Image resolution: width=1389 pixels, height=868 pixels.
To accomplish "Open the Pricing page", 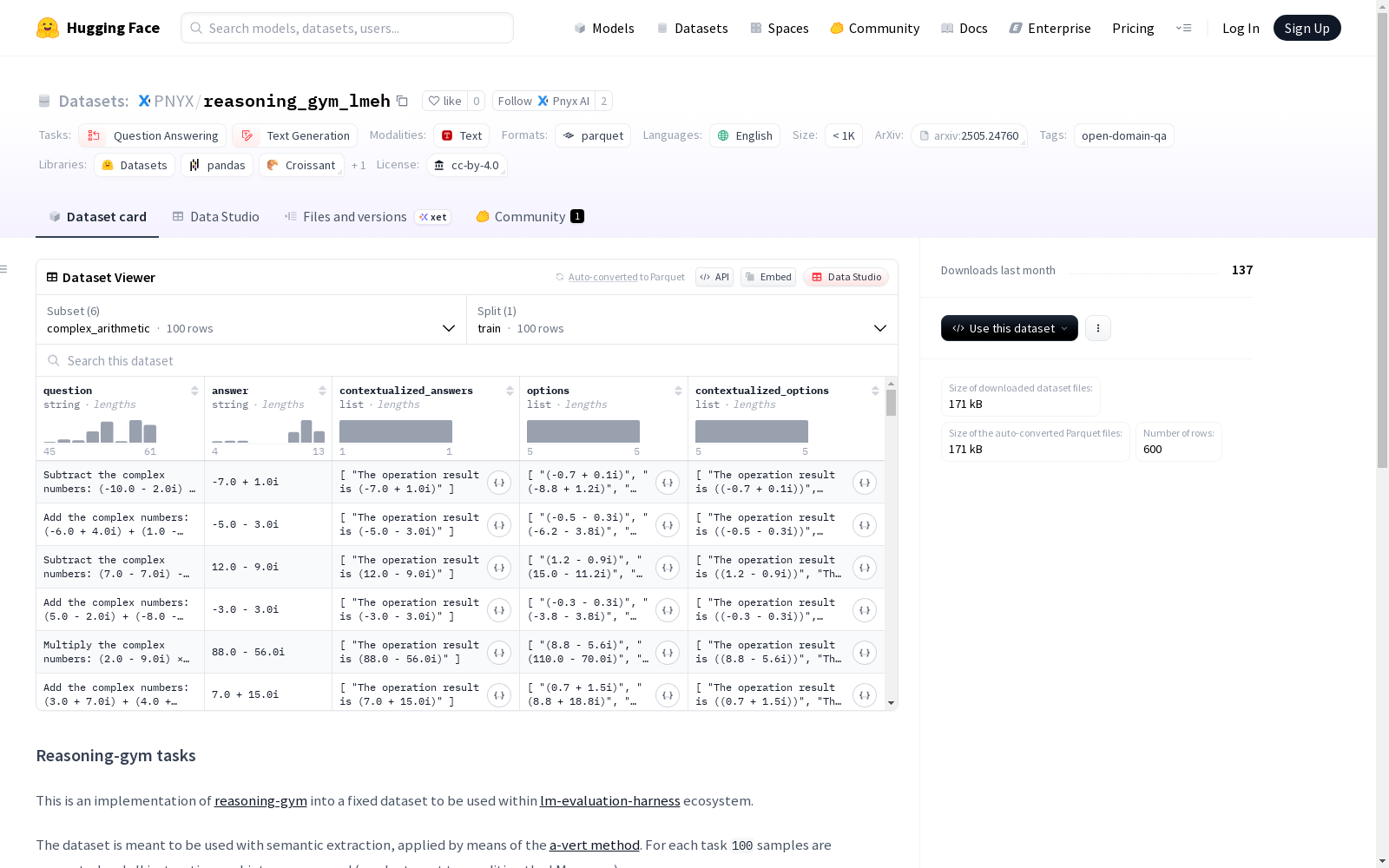I will click(1133, 28).
